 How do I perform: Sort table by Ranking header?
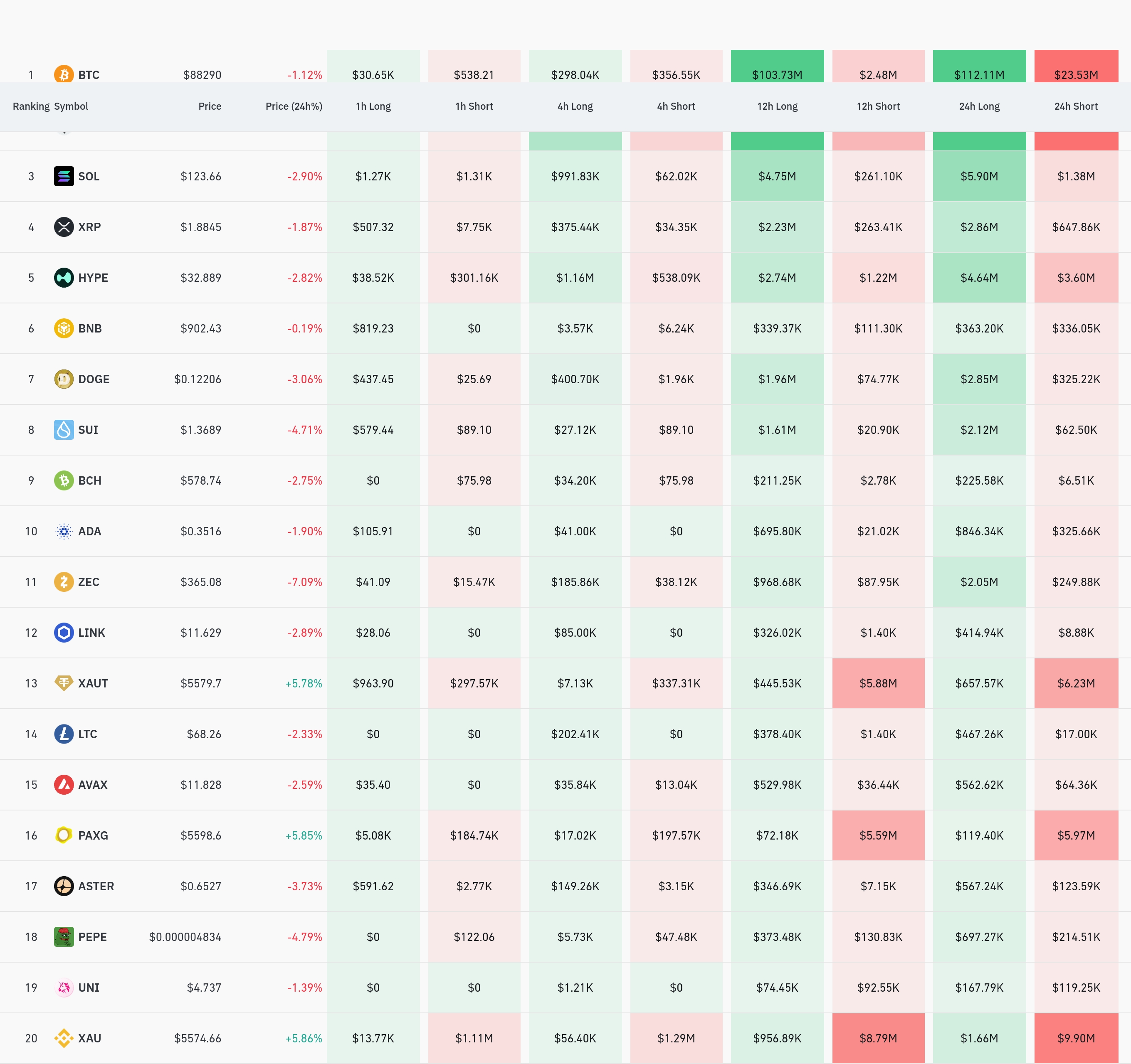pos(31,106)
